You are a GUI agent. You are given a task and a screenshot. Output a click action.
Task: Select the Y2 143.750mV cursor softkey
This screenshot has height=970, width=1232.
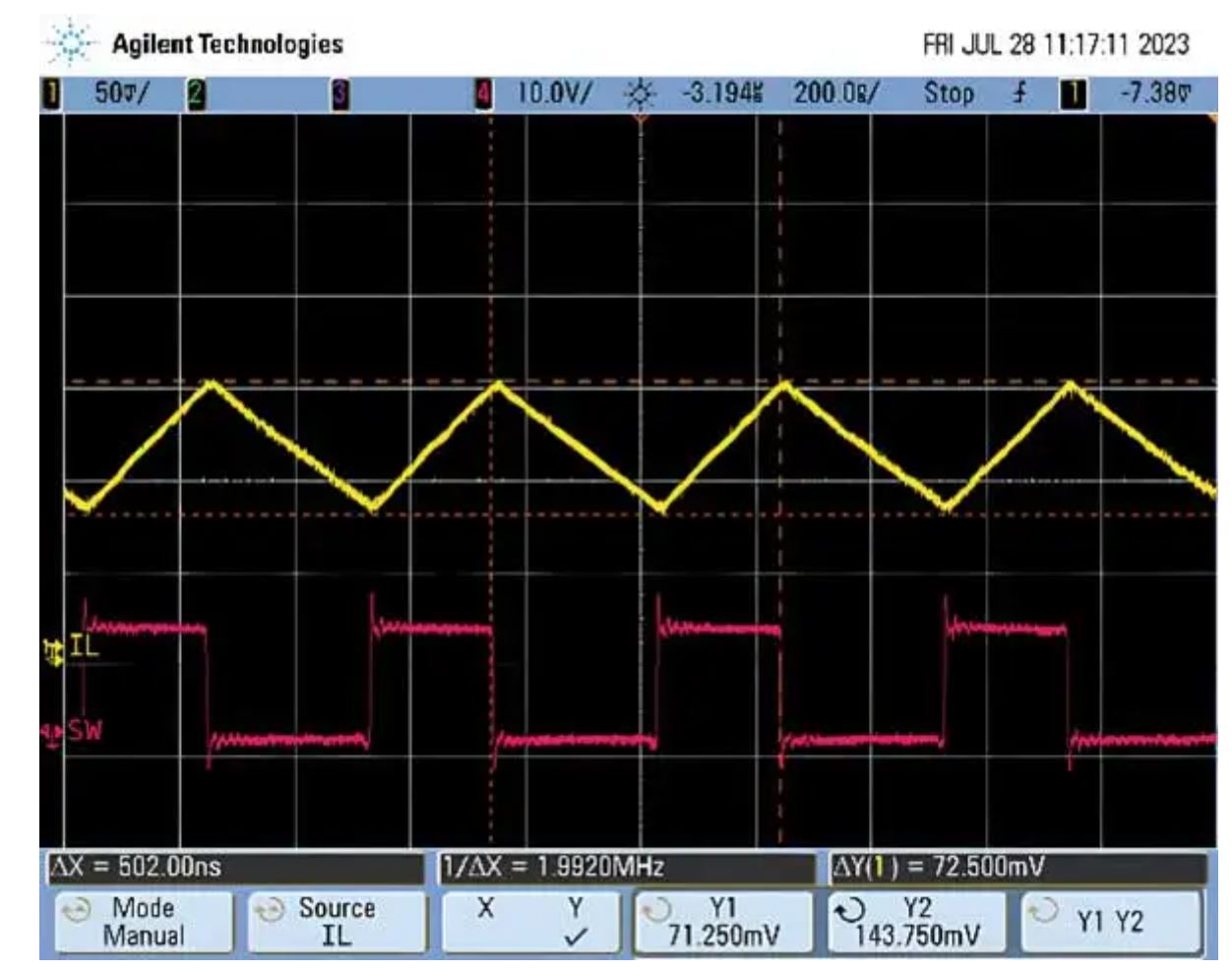coord(916,922)
